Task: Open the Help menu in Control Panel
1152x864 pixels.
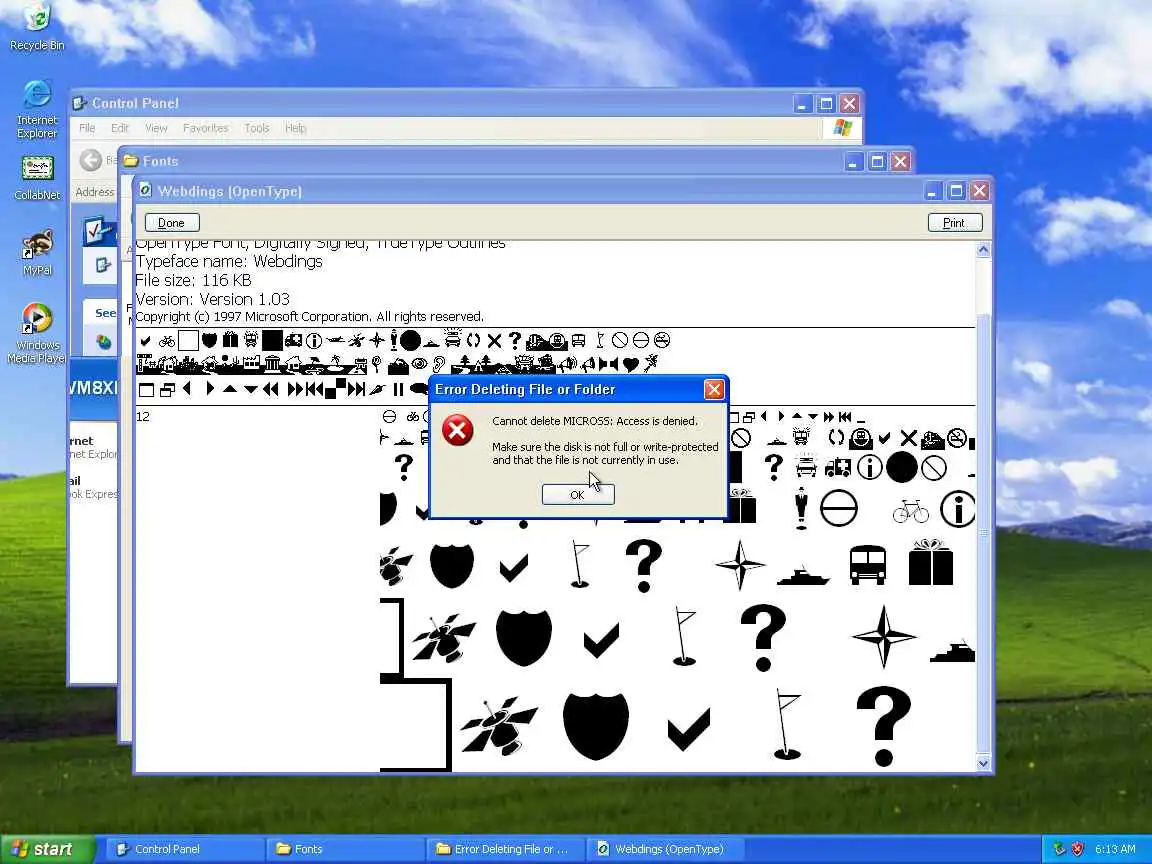Action: coord(295,128)
